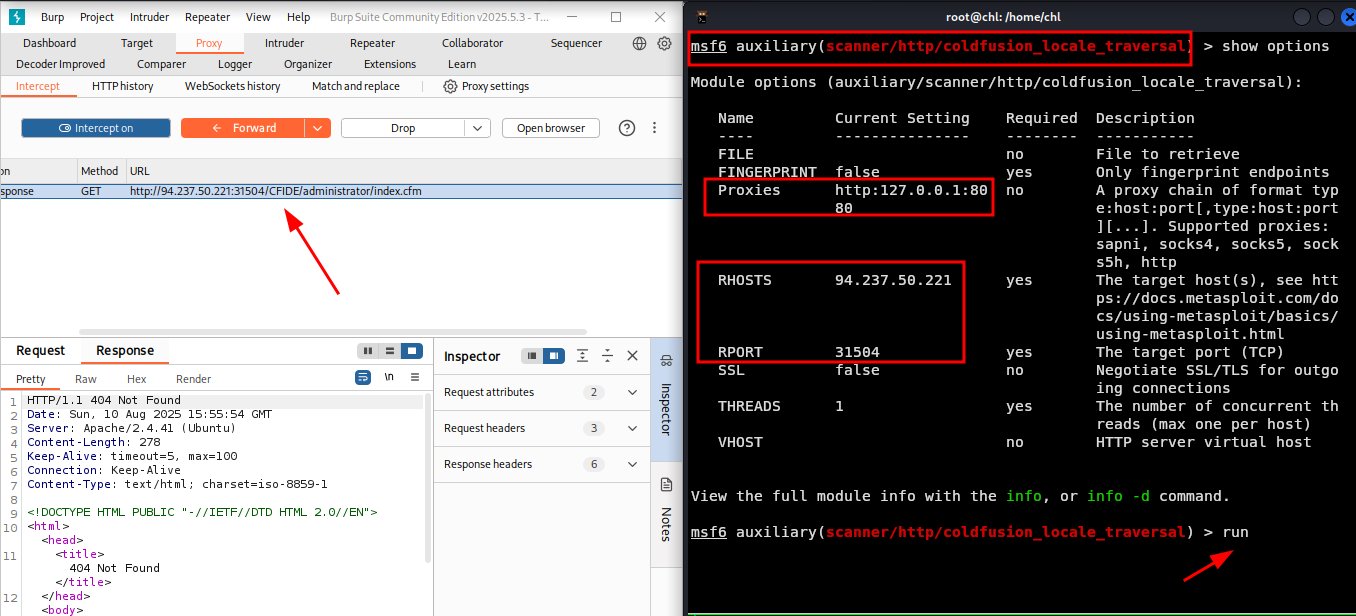
Task: Select the Raw view tab
Action: pos(86,379)
